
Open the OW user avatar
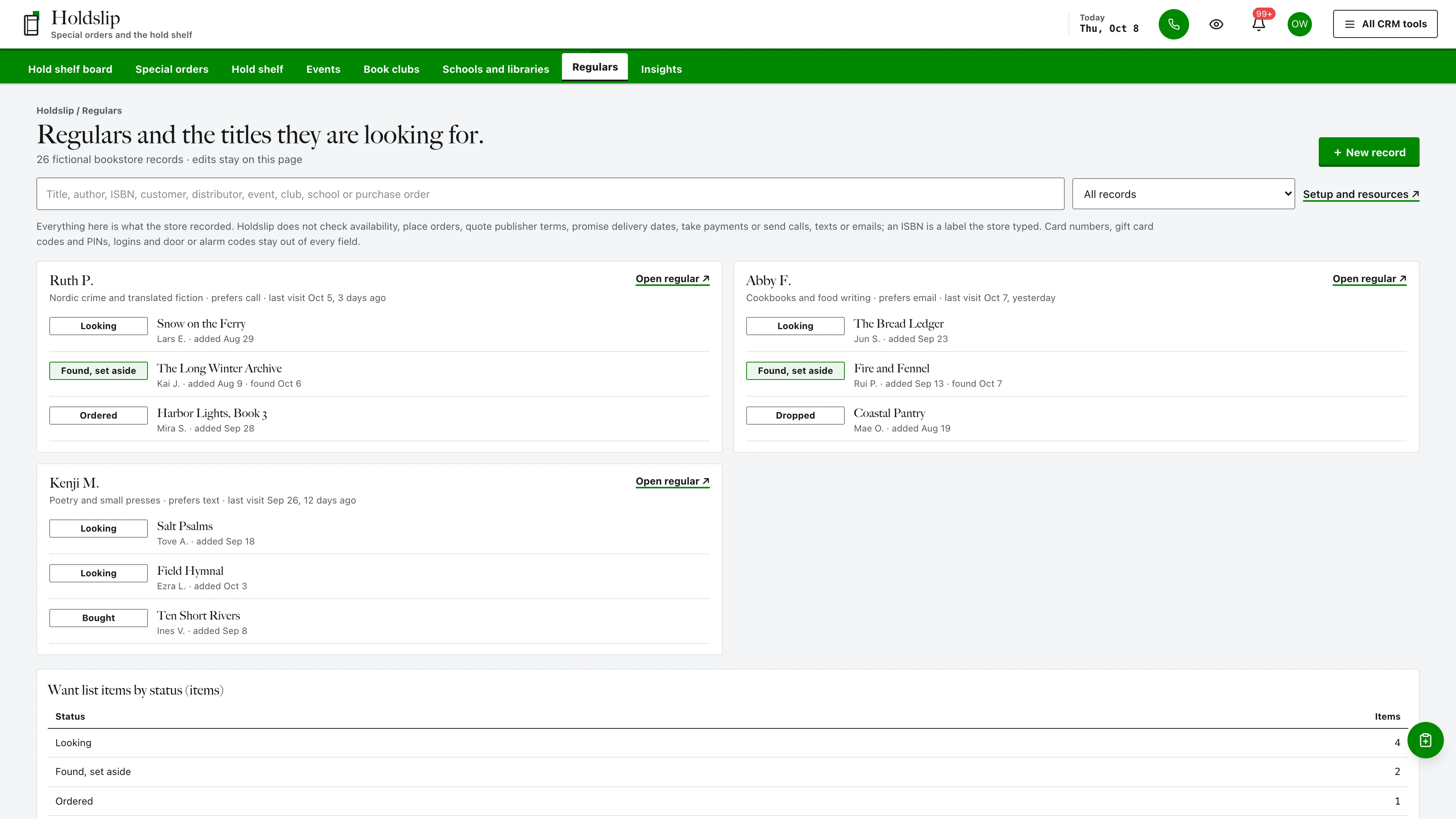(1299, 24)
